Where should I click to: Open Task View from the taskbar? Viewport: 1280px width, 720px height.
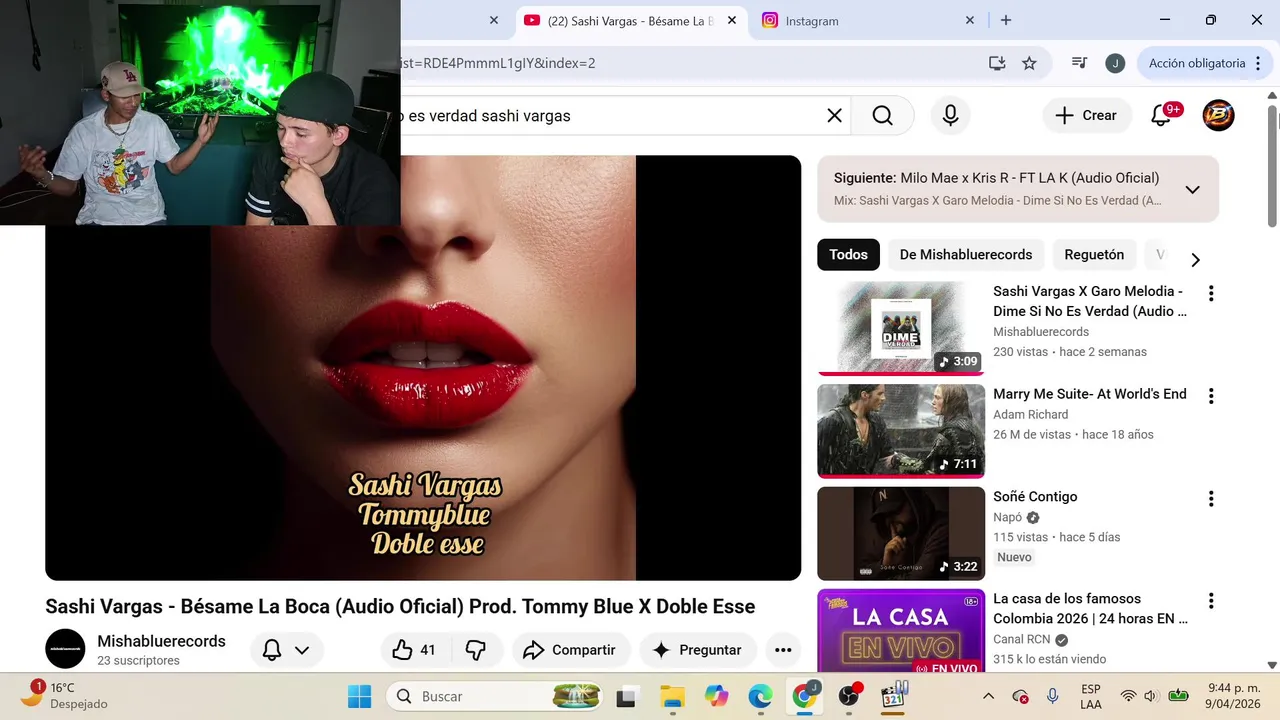pos(627,696)
